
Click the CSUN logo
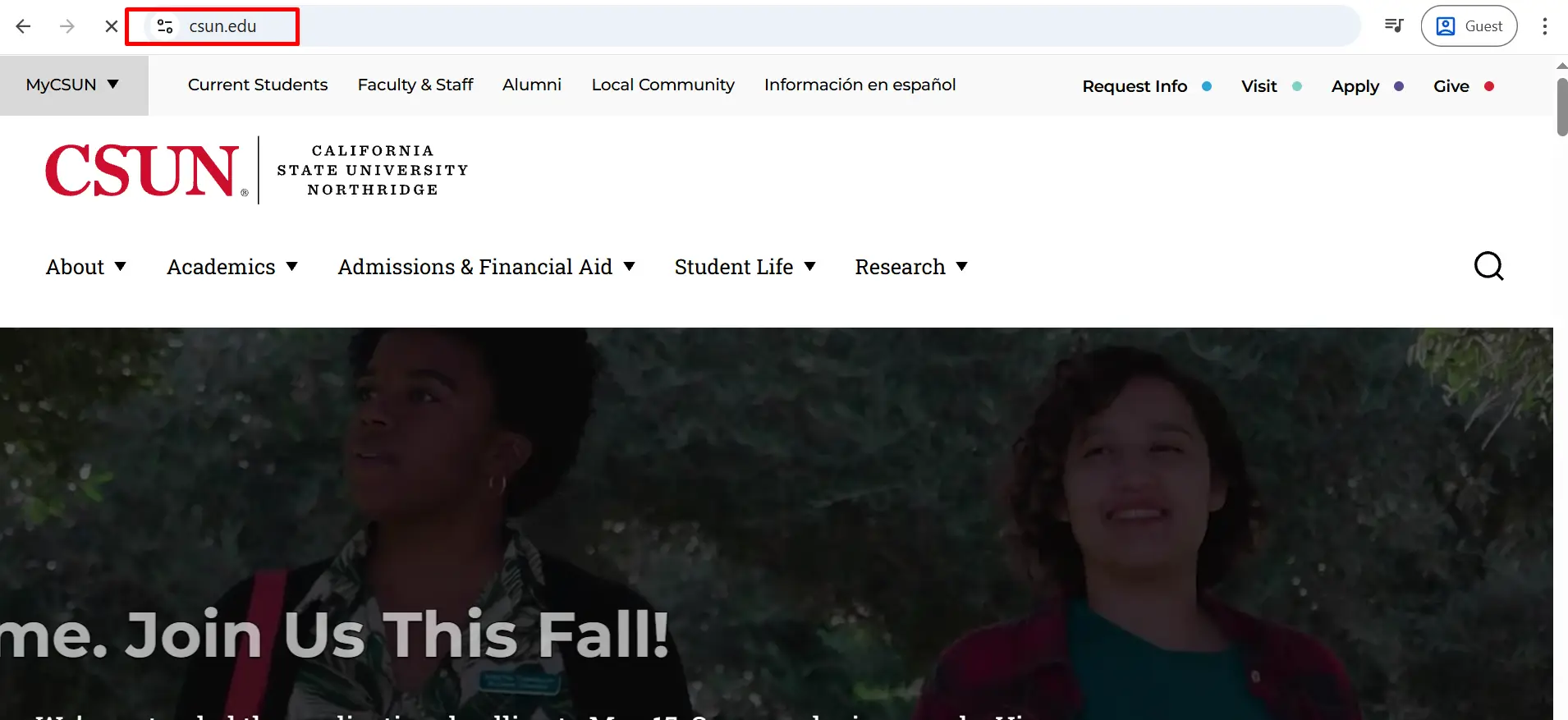click(257, 171)
